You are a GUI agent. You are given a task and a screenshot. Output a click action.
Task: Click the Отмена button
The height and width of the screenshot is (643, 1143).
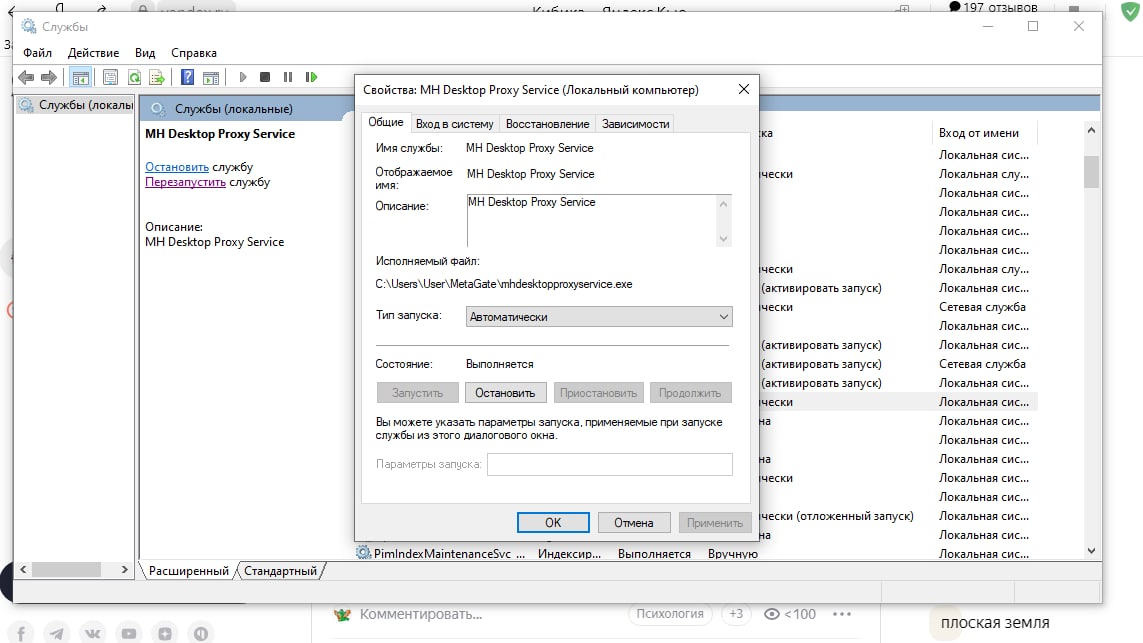pos(633,523)
